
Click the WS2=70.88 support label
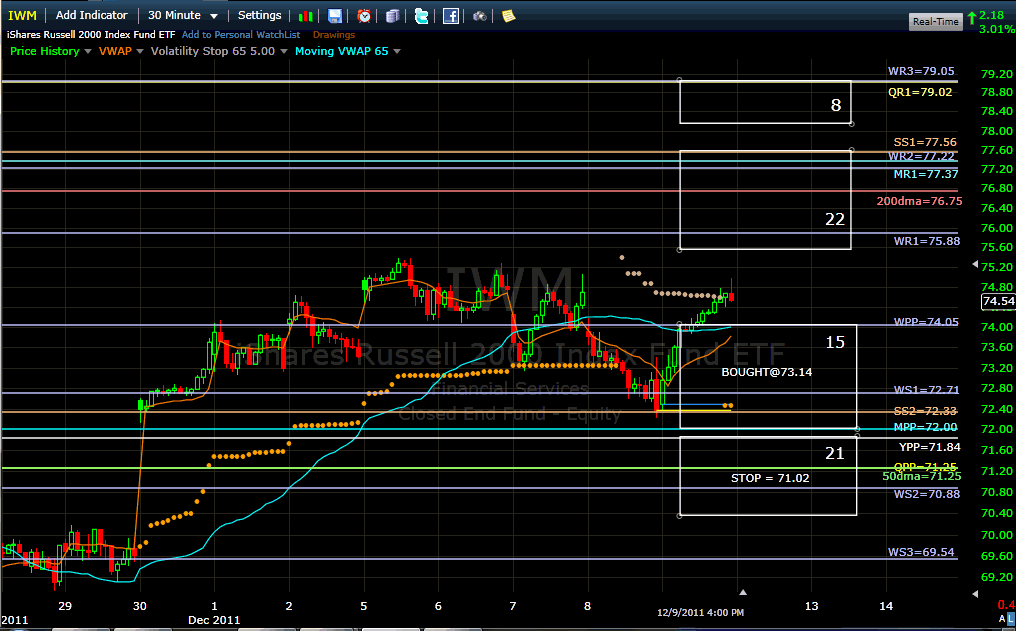pos(927,494)
